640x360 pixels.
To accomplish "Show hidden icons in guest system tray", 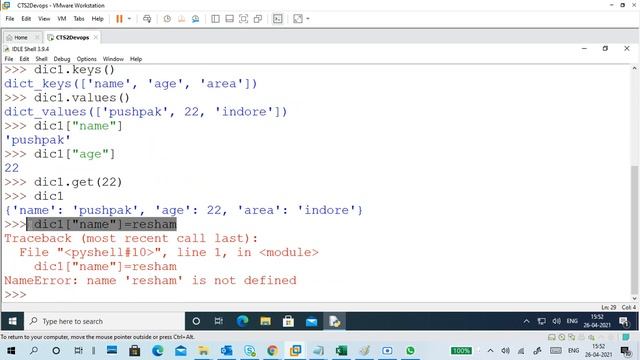I will coord(527,321).
